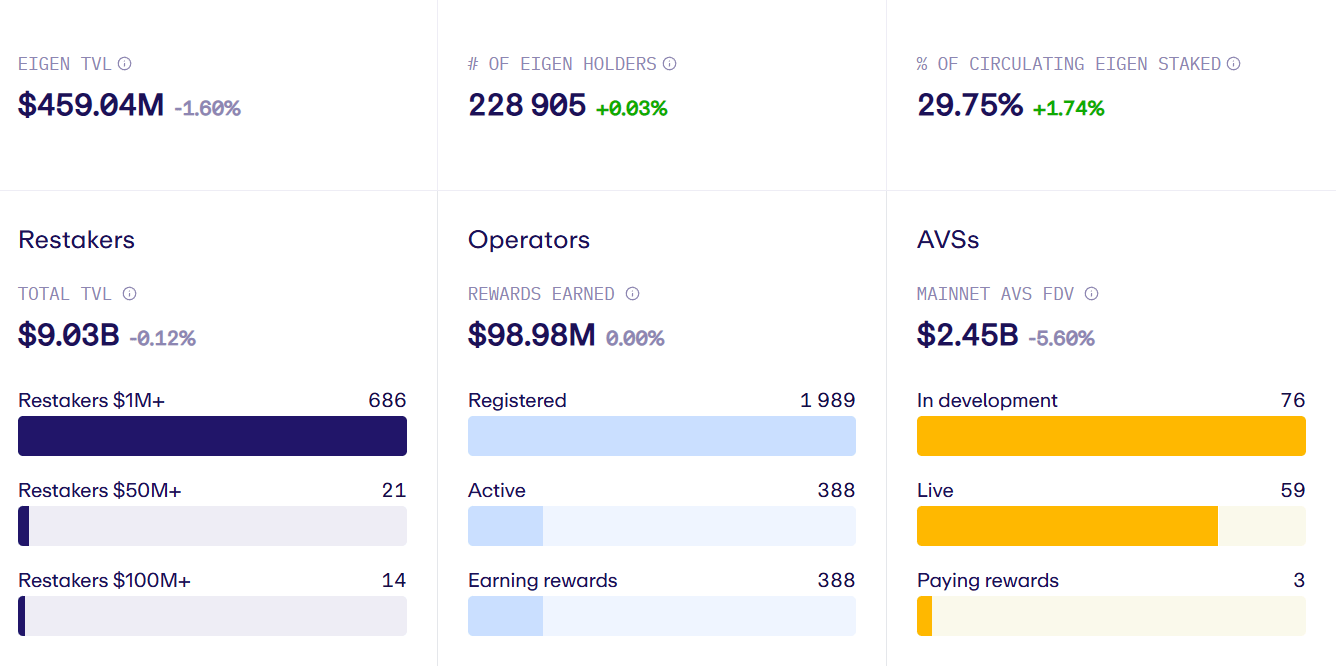The height and width of the screenshot is (666, 1336).
Task: Select the +1.74% staked change
Action: pyautogui.click(x=1068, y=108)
